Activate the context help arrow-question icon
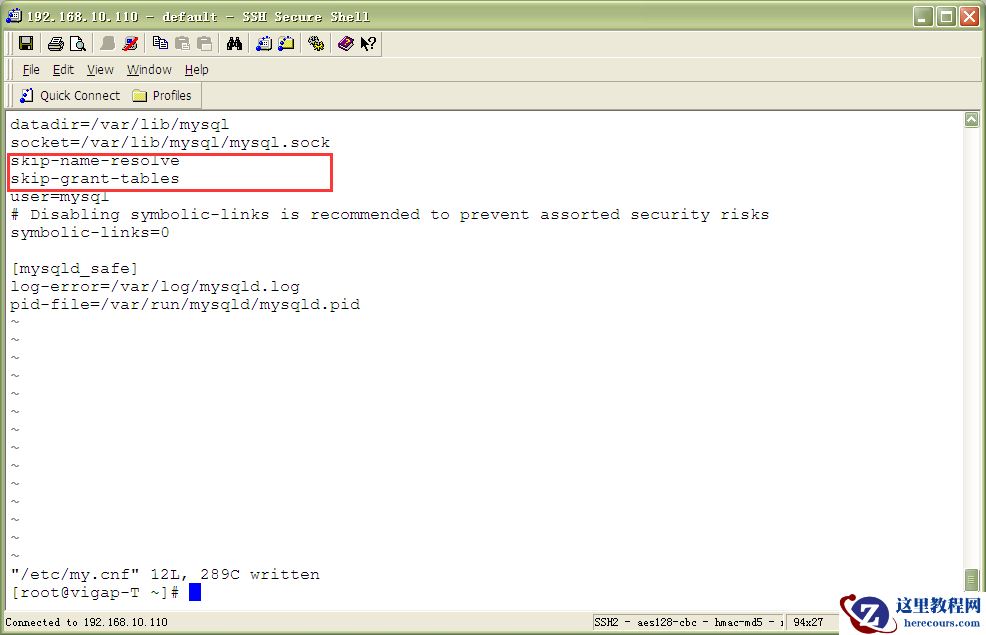 [x=368, y=43]
